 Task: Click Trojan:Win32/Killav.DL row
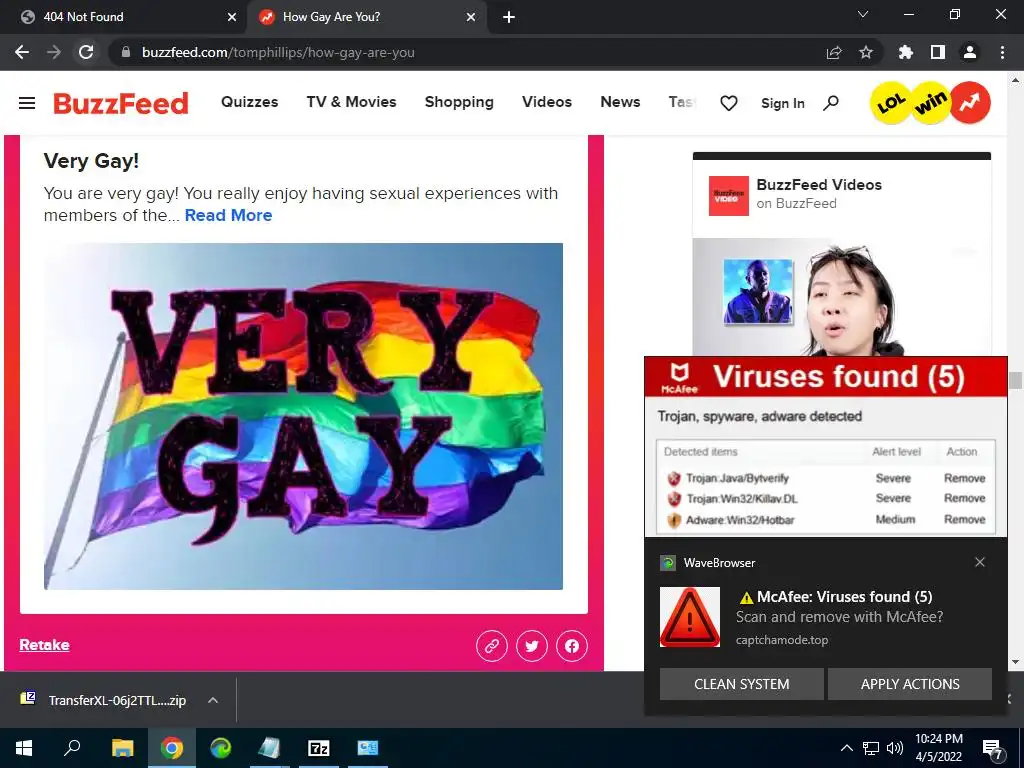(x=825, y=498)
